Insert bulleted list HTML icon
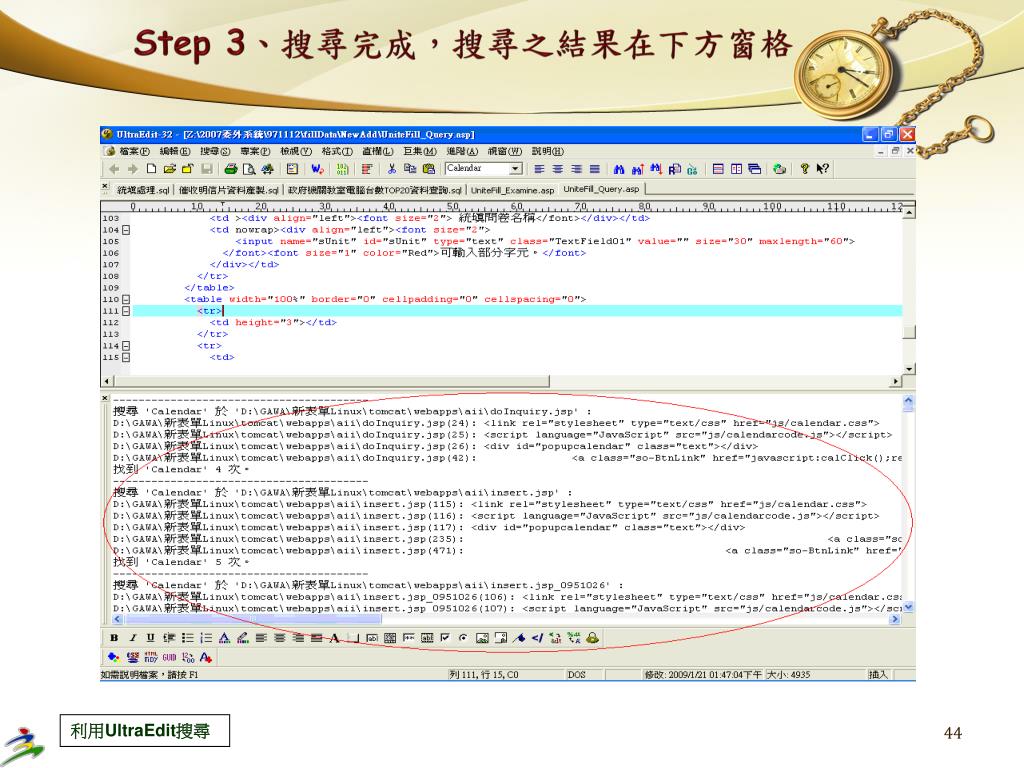This screenshot has height=768, width=1024. click(187, 638)
